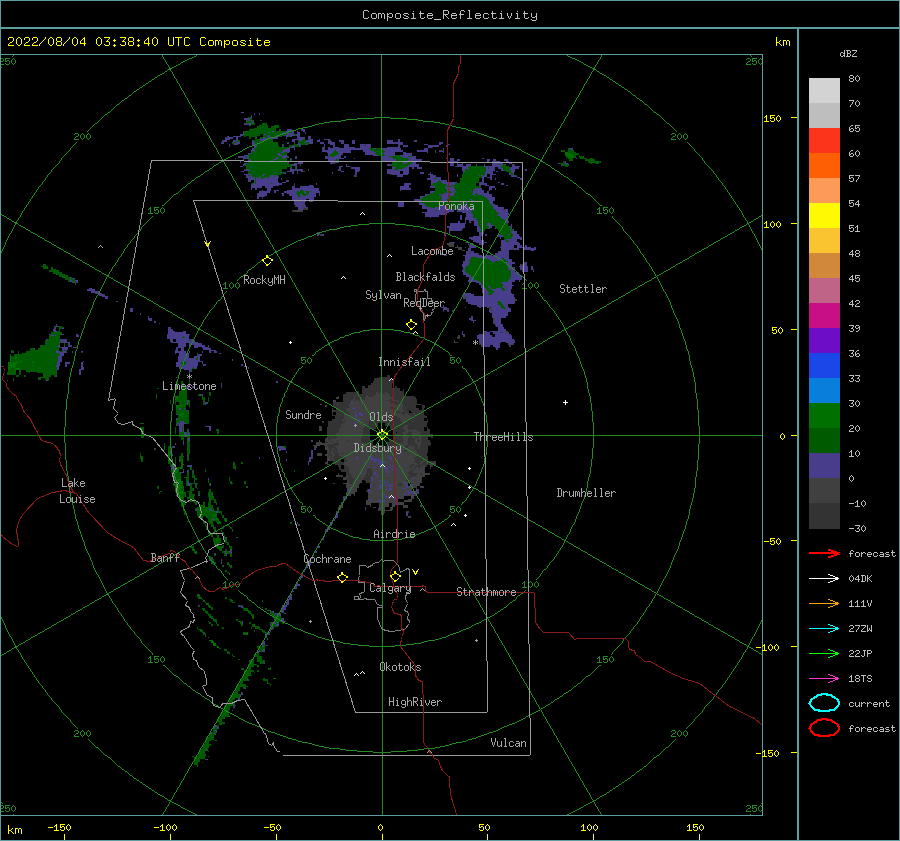Click the asterisk marker above Limestone
This screenshot has height=841, width=900.
[x=189, y=377]
